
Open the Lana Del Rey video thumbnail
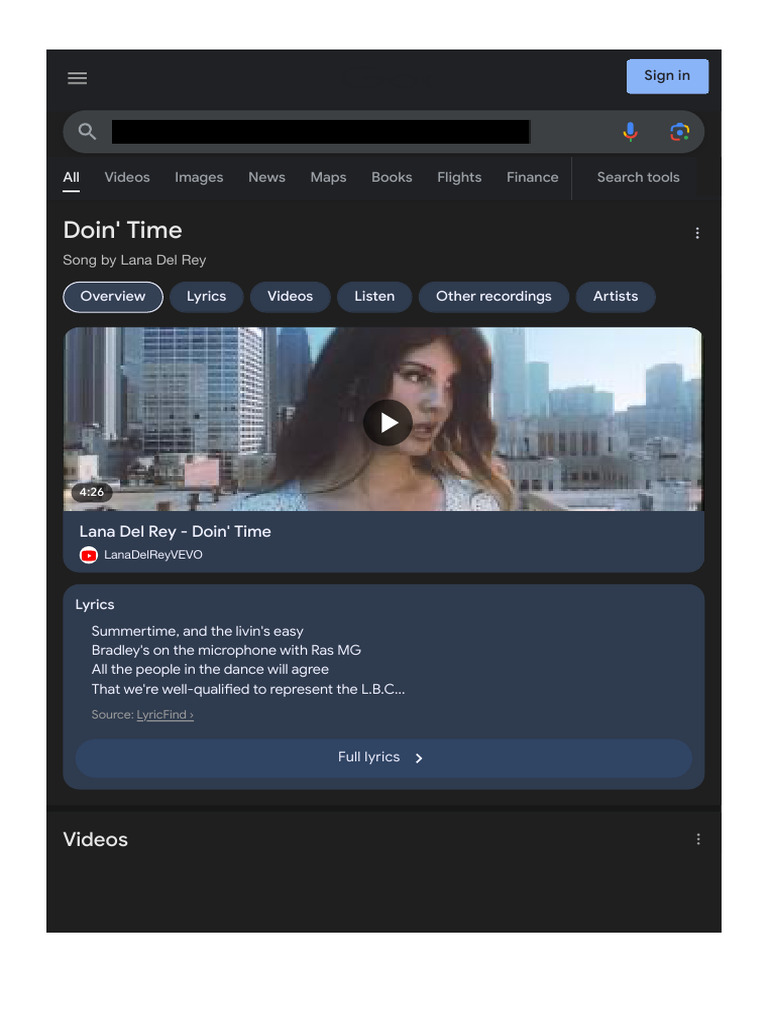coord(383,419)
